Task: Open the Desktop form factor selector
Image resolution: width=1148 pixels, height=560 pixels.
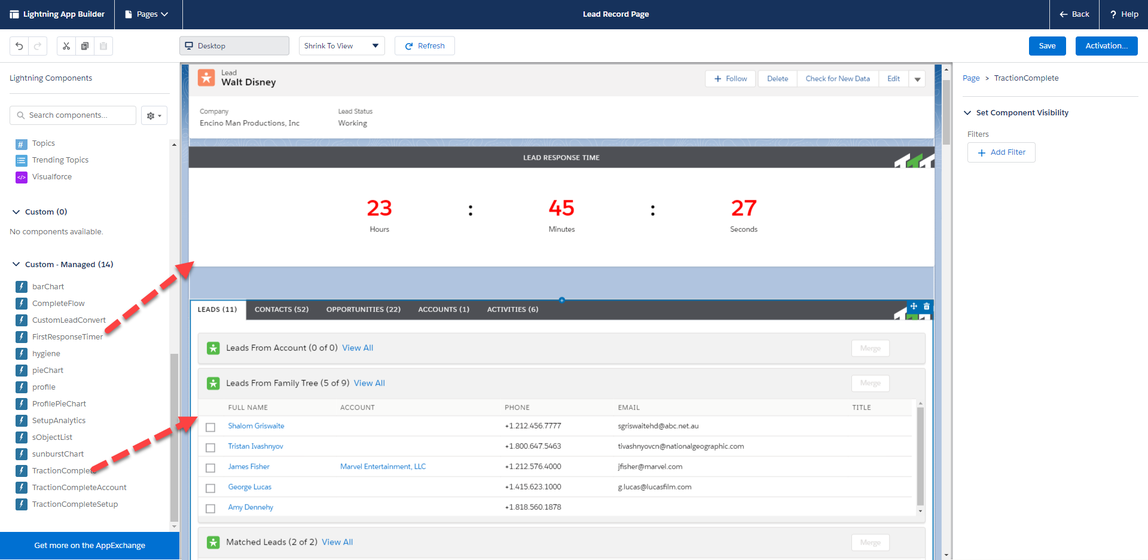Action: click(x=234, y=46)
